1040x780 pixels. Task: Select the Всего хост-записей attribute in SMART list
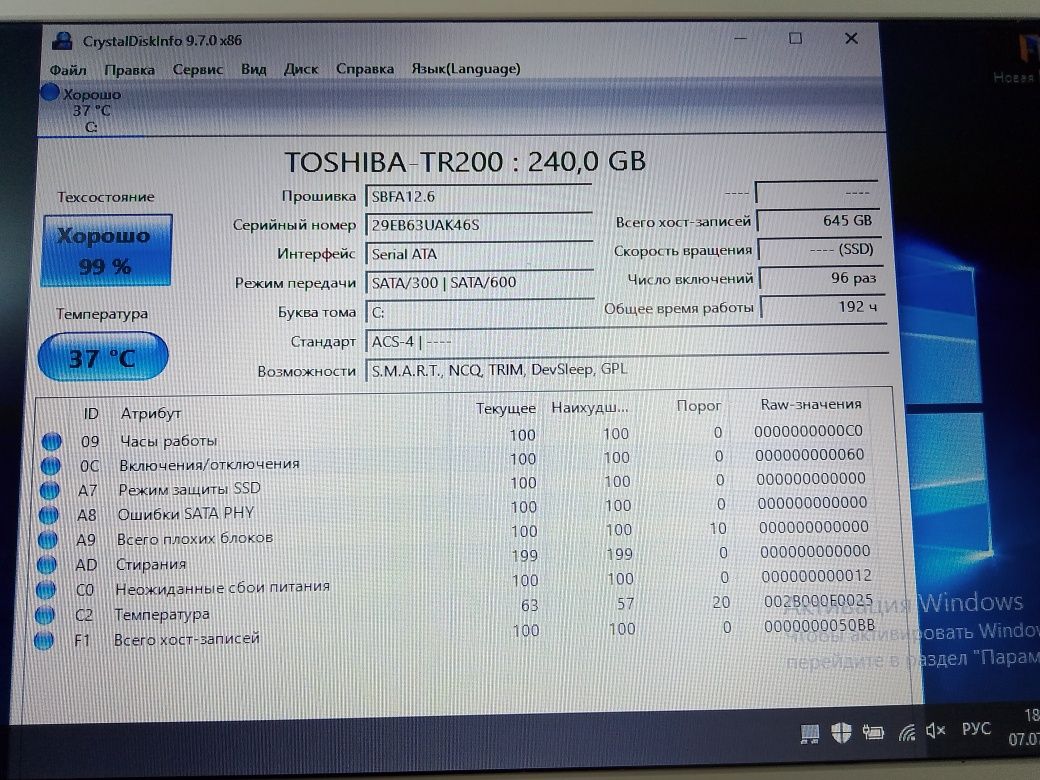[187, 639]
